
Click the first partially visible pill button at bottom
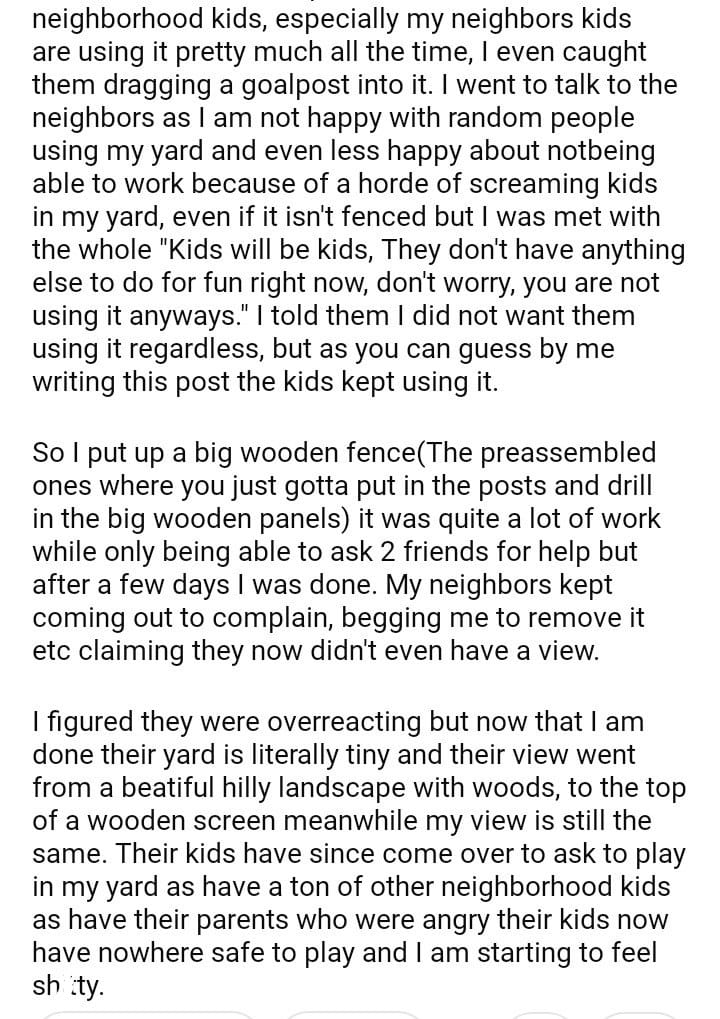click(x=148, y=1014)
